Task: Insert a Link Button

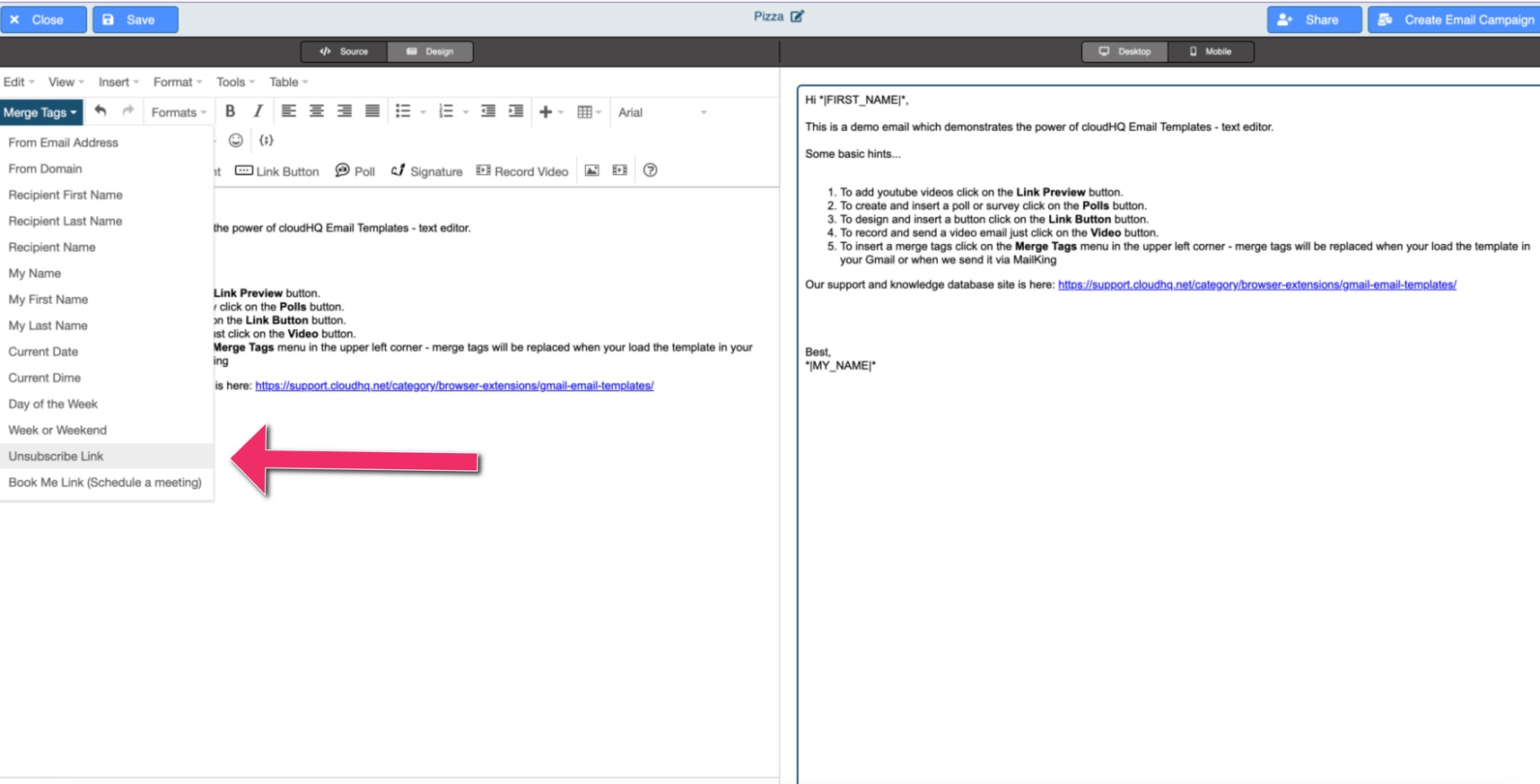Action: tap(276, 170)
